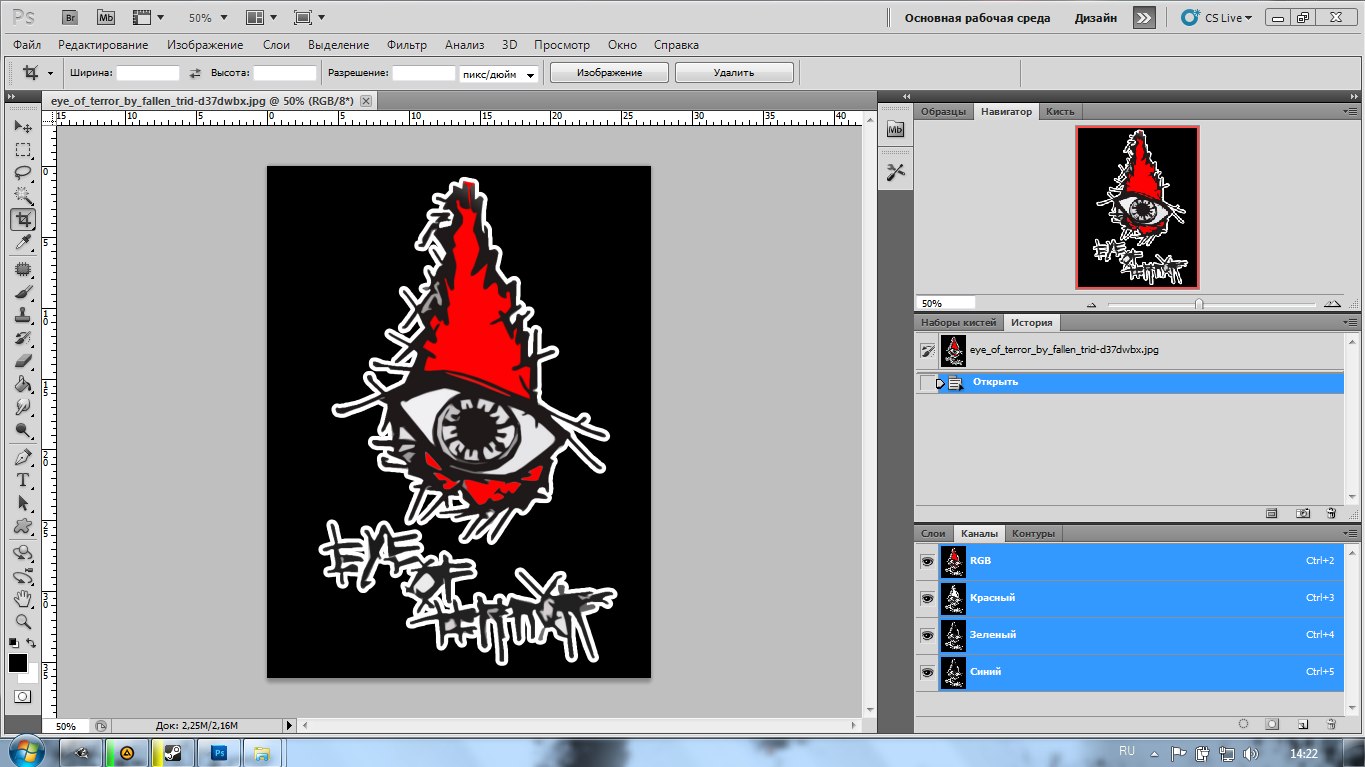Viewport: 1365px width, 767px height.
Task: Load channel as selection
Action: click(x=1243, y=723)
